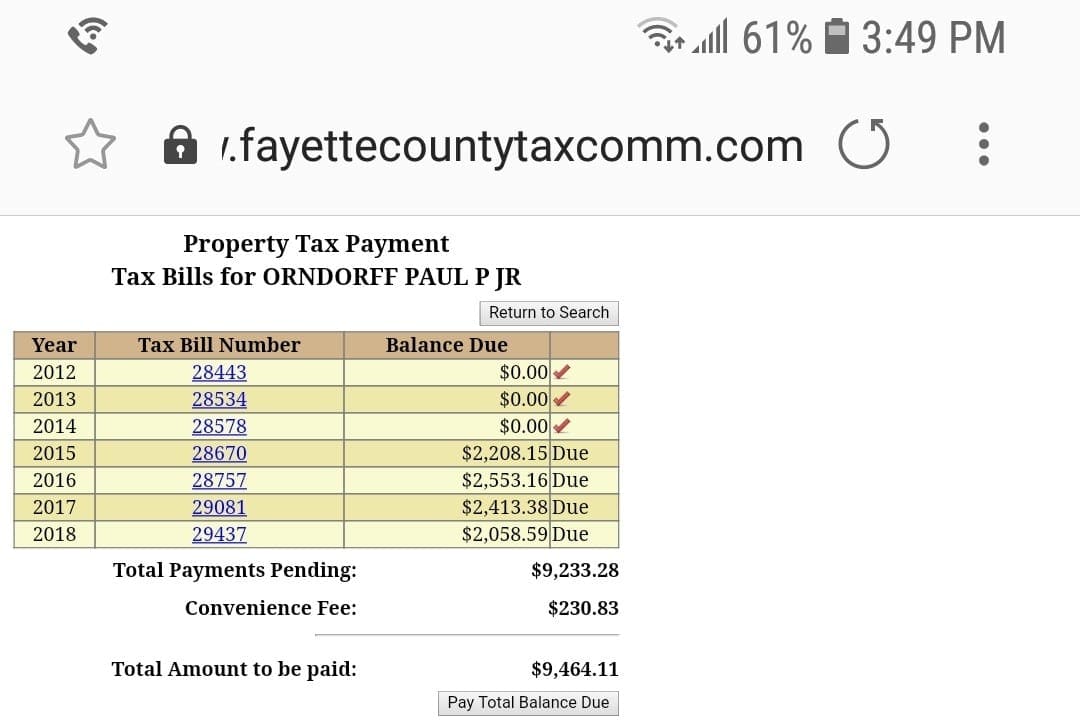Click the 2013 paid checkmark icon

(562, 399)
